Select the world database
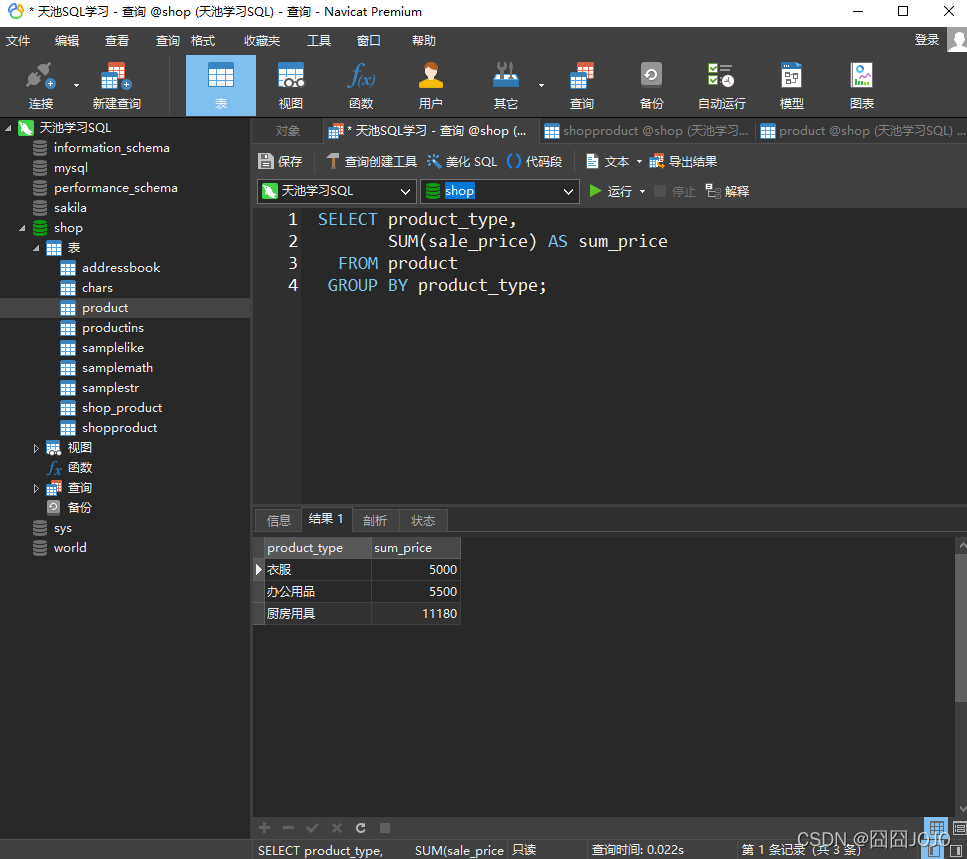967x859 pixels. pyautogui.click(x=70, y=548)
